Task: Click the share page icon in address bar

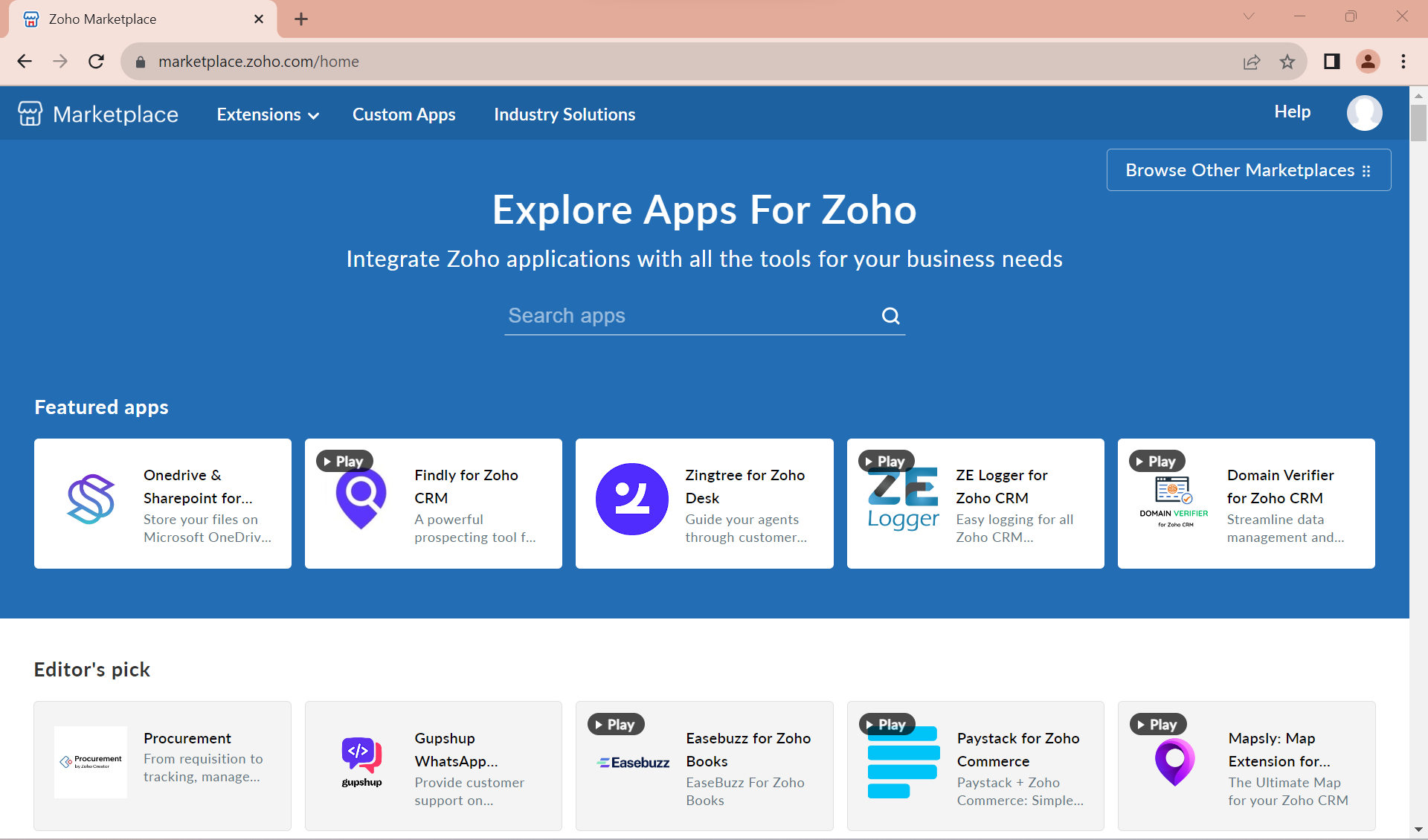Action: pos(1252,62)
